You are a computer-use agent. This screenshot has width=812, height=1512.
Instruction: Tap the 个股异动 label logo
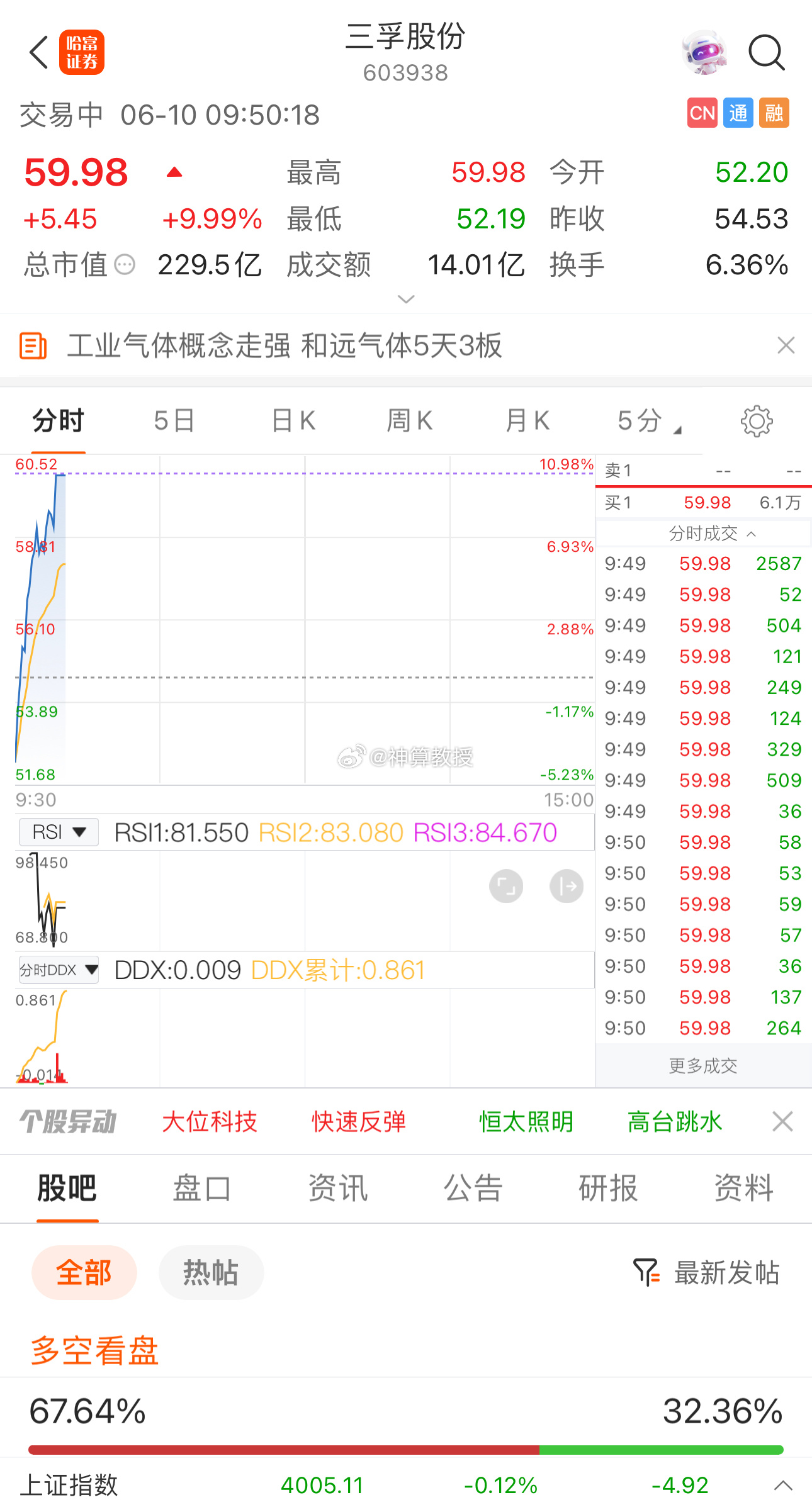(68, 1121)
